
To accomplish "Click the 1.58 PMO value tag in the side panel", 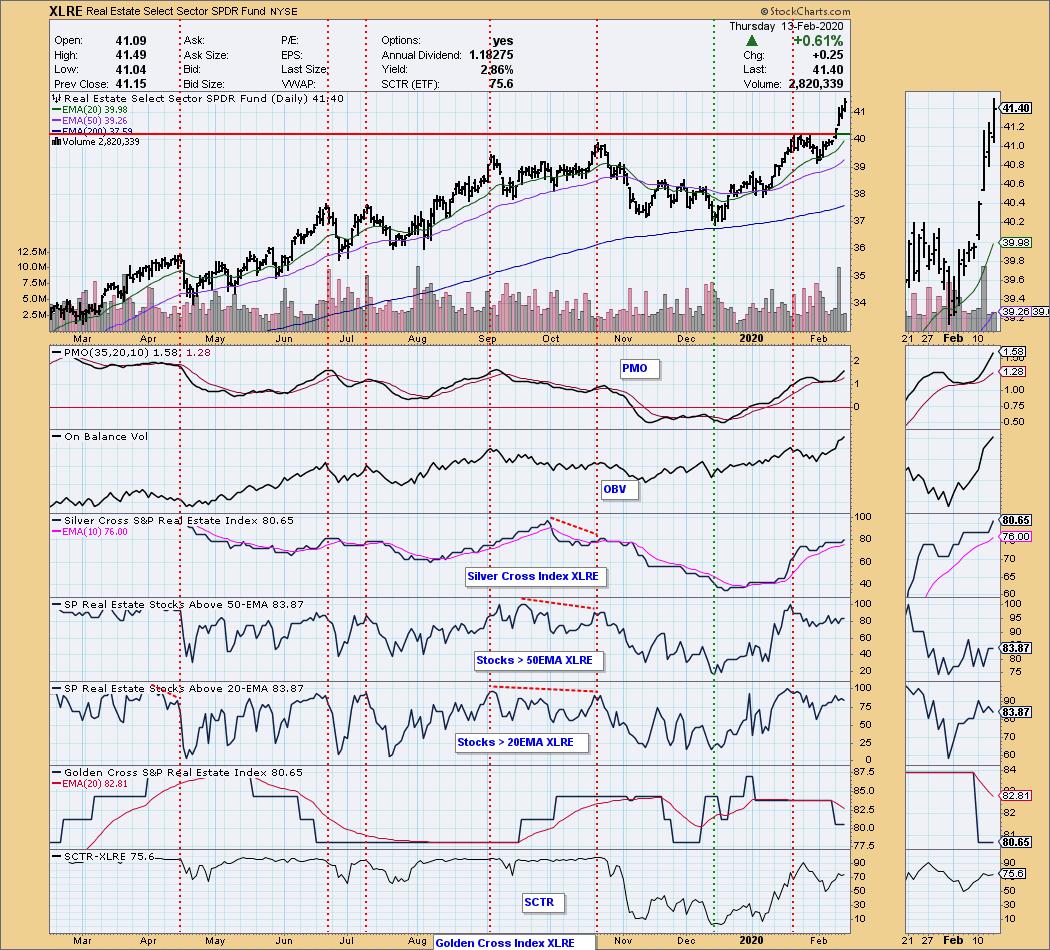I will click(1014, 351).
